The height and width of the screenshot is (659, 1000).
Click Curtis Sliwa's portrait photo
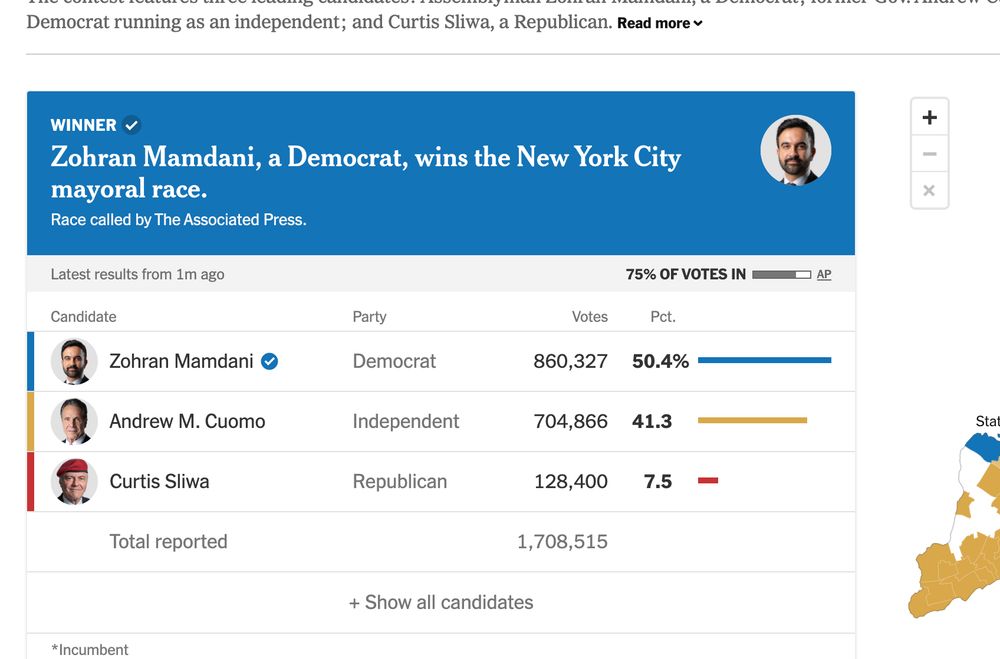point(74,481)
